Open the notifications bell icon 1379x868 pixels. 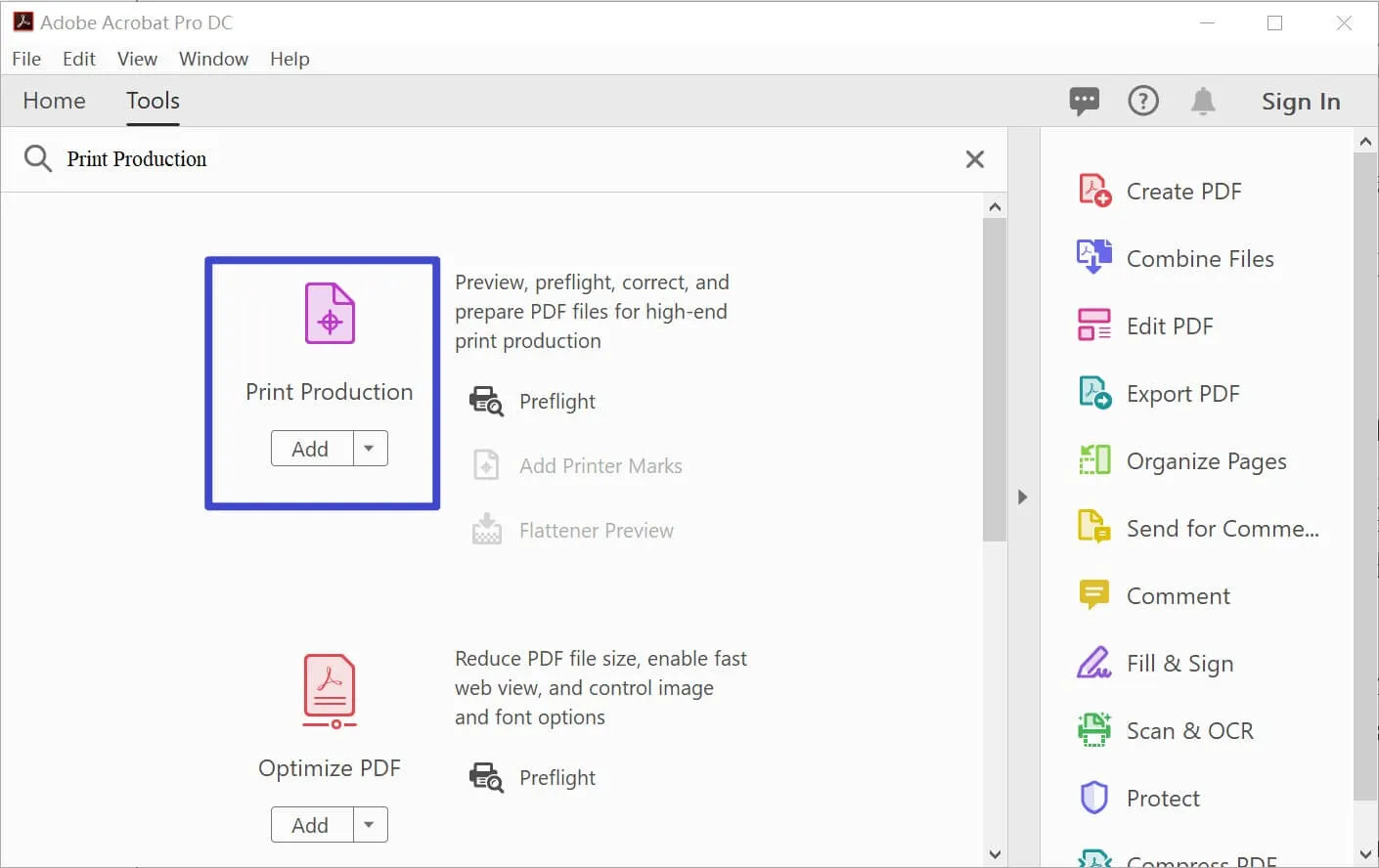[x=1203, y=101]
